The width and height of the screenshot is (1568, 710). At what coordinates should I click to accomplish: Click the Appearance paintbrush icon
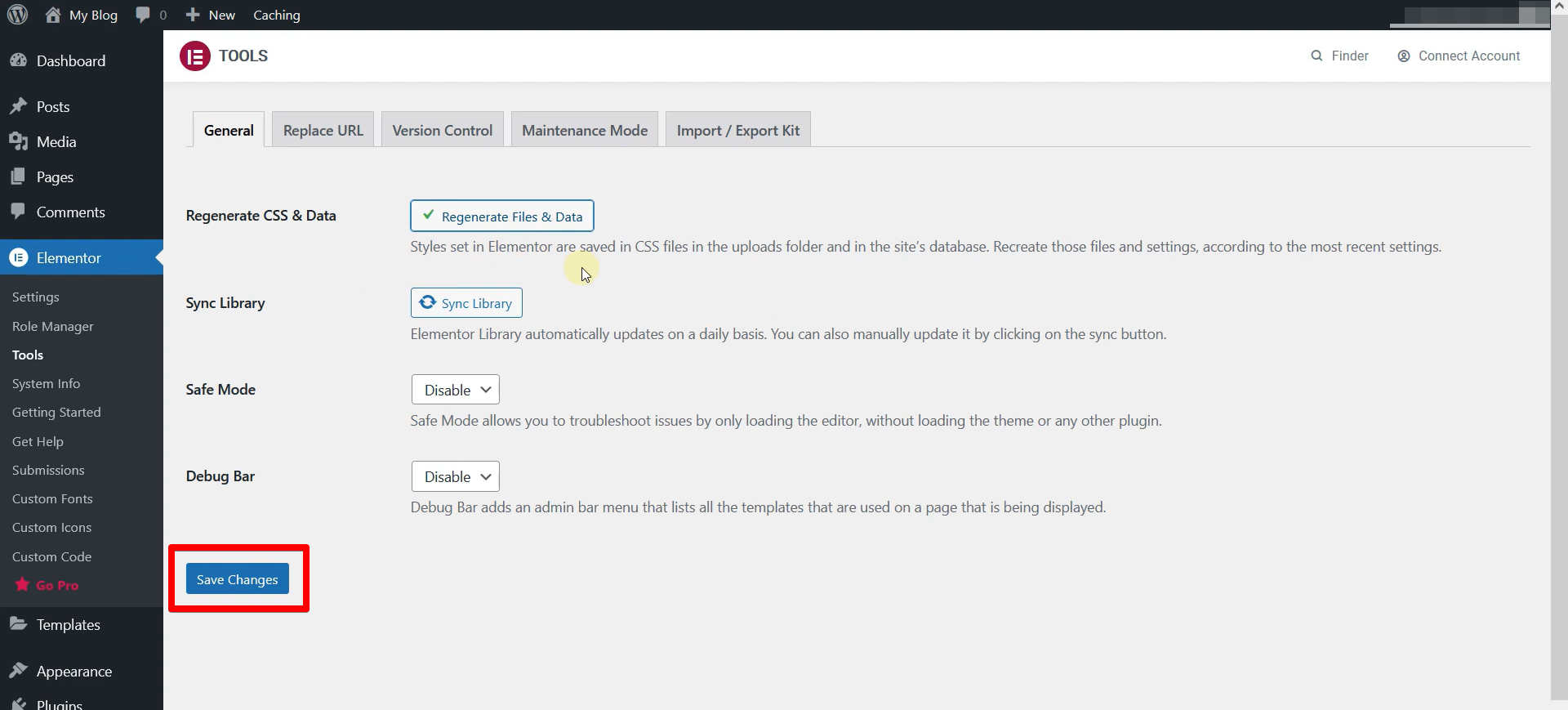click(18, 671)
